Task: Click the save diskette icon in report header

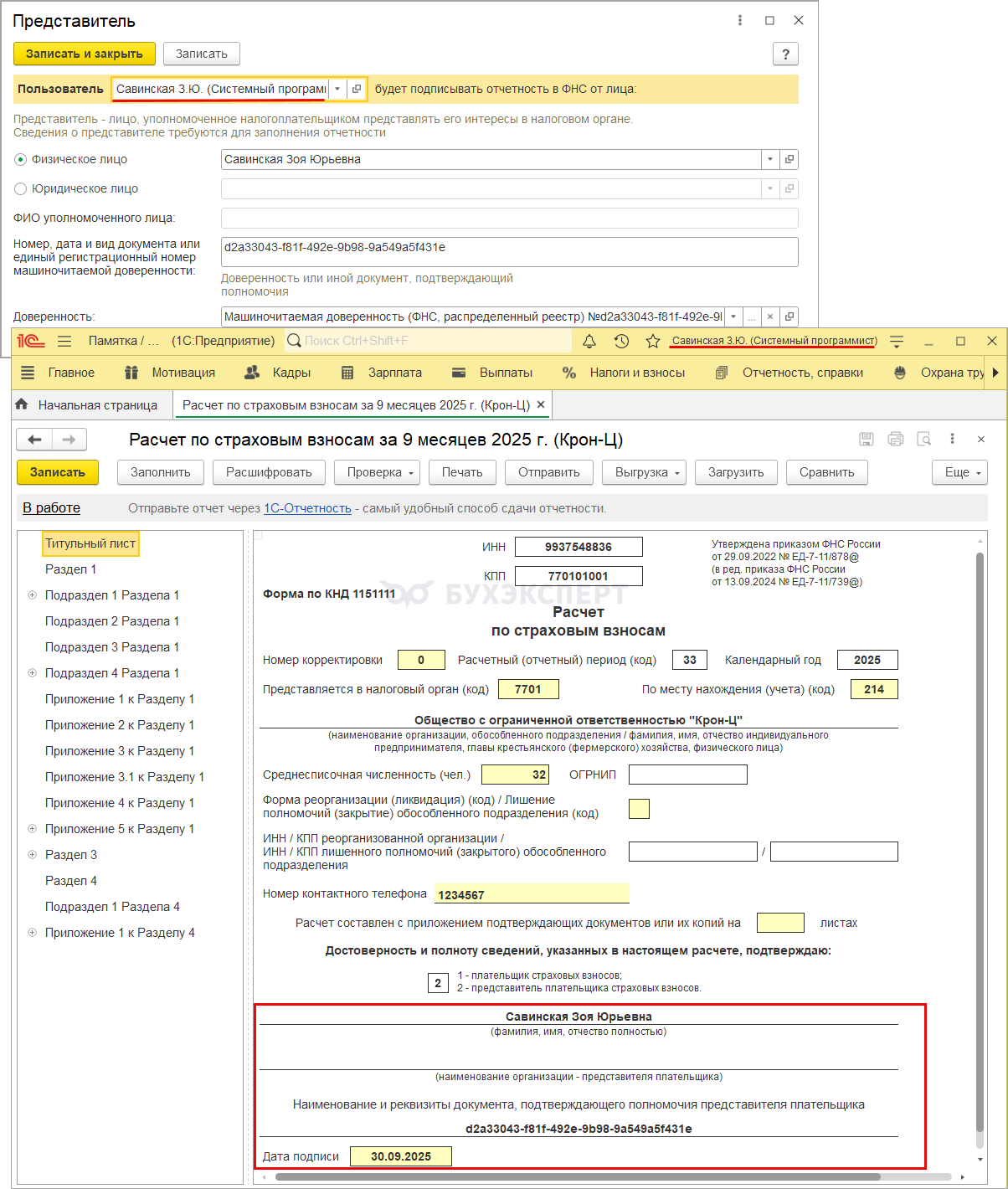Action: (x=867, y=440)
